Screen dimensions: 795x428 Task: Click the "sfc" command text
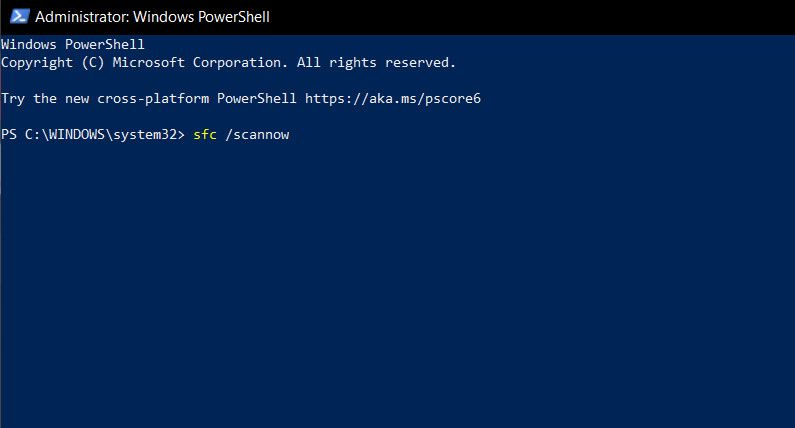pos(205,134)
